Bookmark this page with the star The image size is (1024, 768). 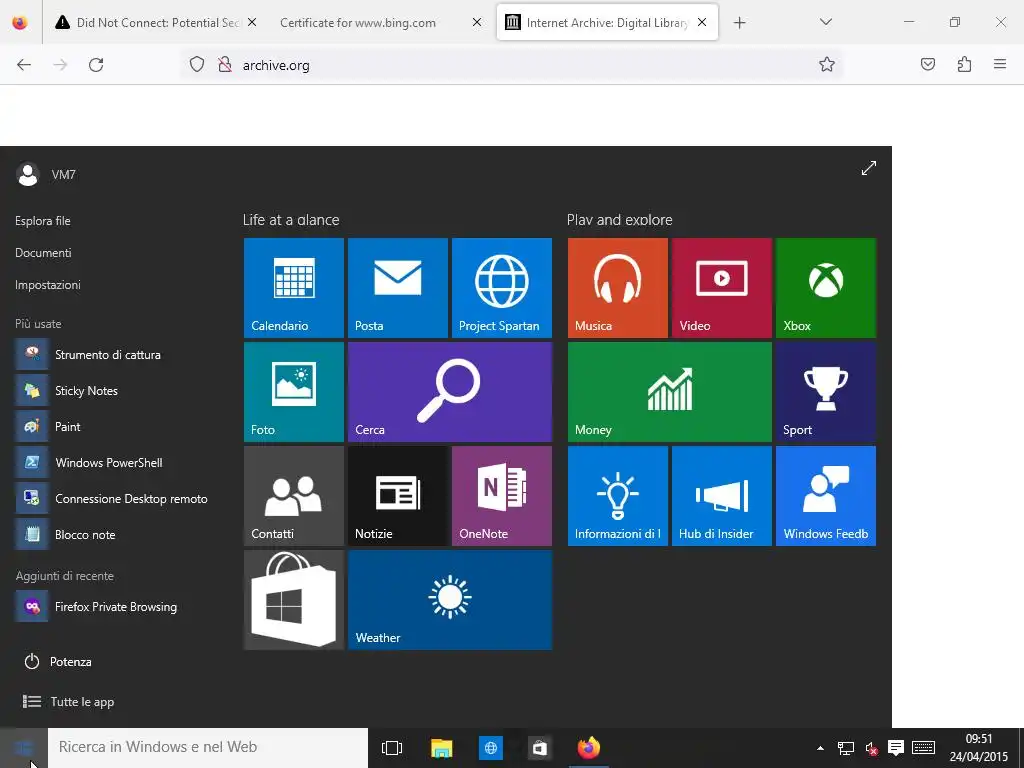point(827,65)
